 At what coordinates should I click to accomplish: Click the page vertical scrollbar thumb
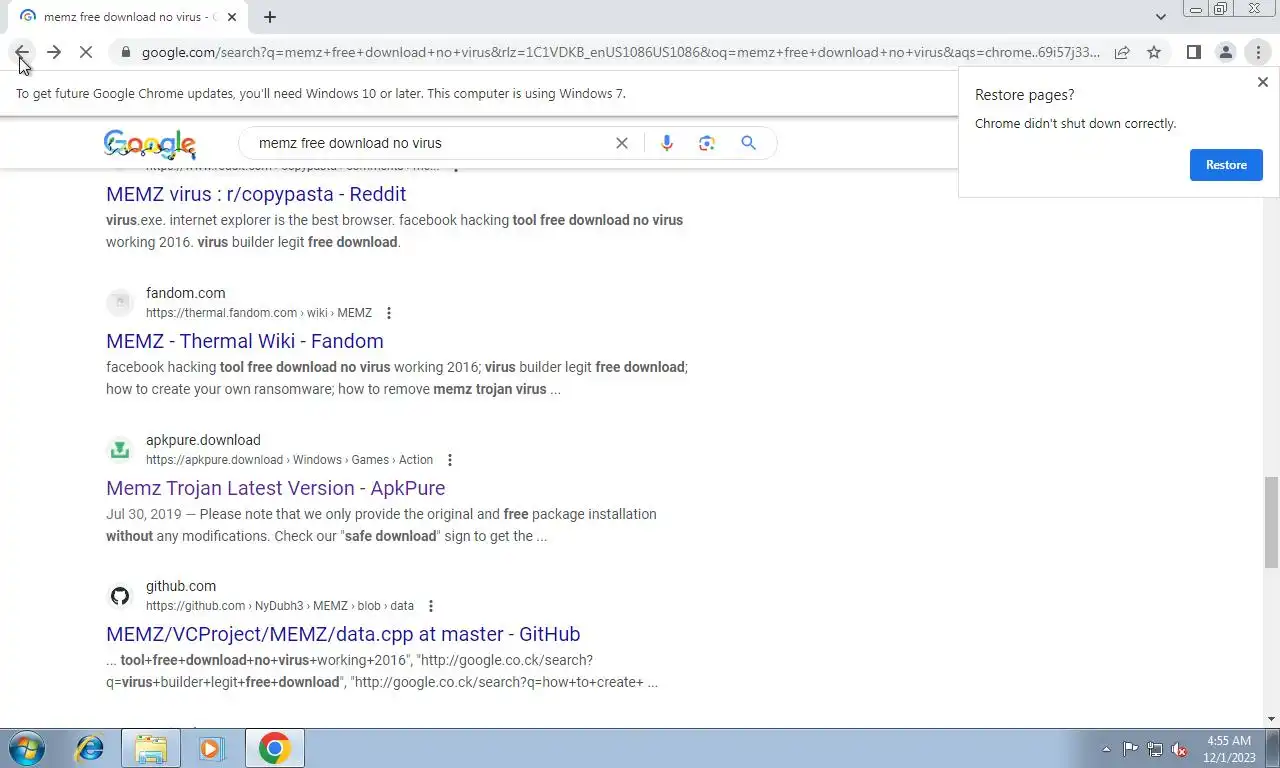[1271, 522]
